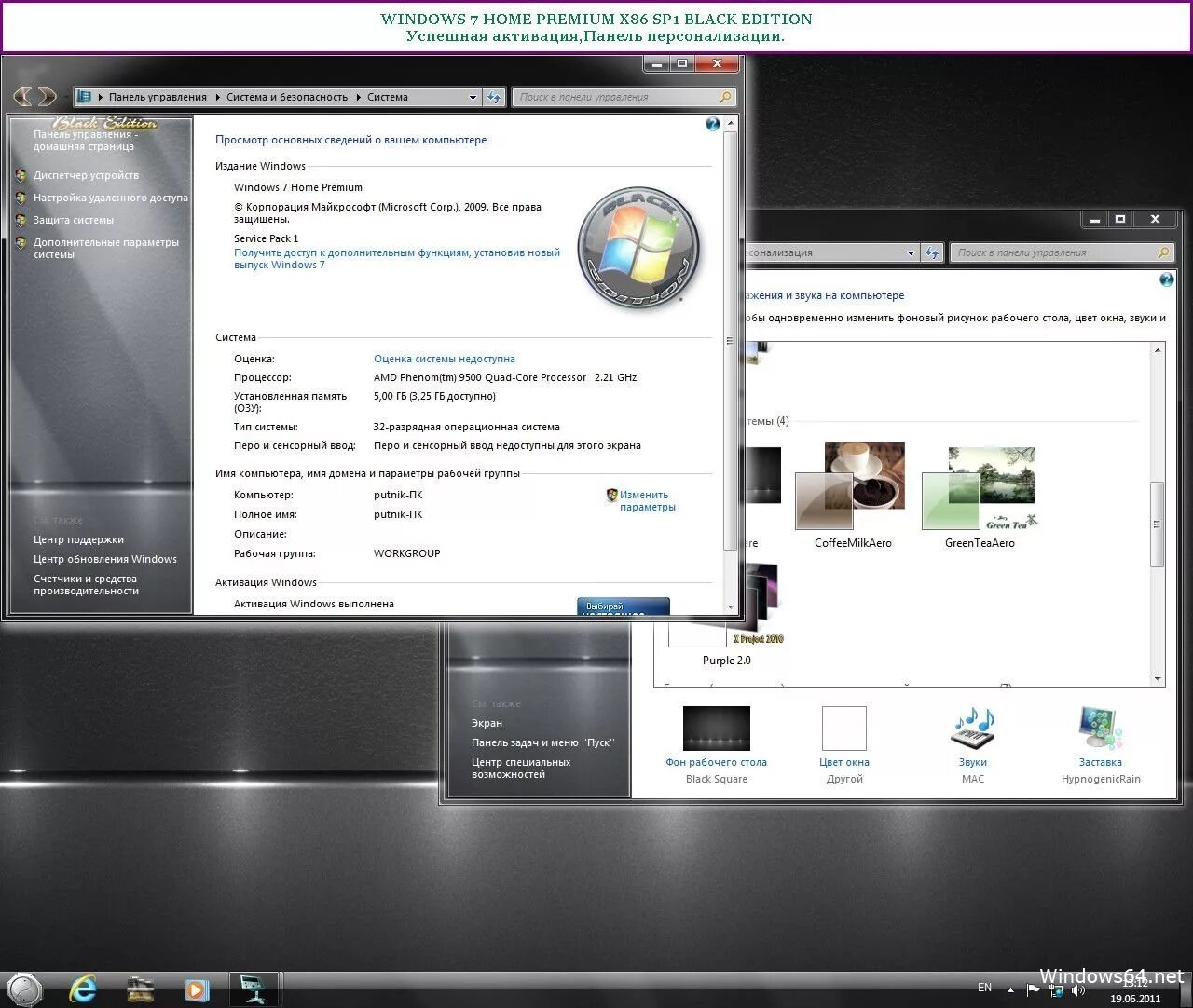Switch to Control Panel taskbar button
The height and width of the screenshot is (1008, 1193).
click(254, 988)
